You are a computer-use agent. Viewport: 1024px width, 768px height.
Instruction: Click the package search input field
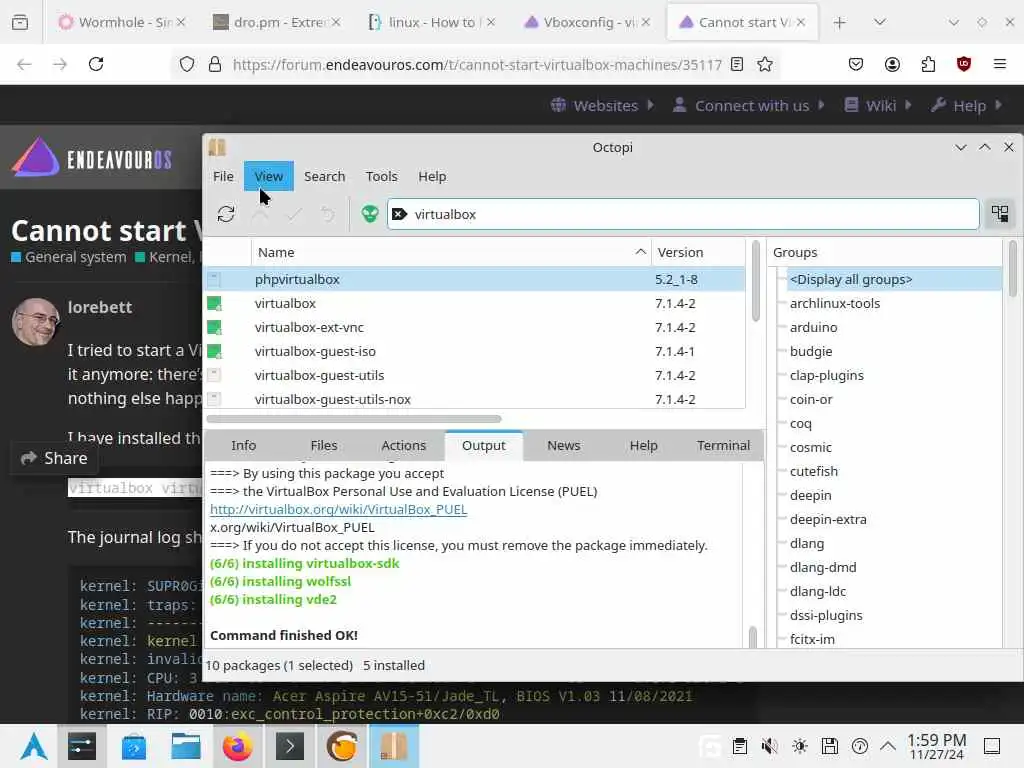(683, 214)
